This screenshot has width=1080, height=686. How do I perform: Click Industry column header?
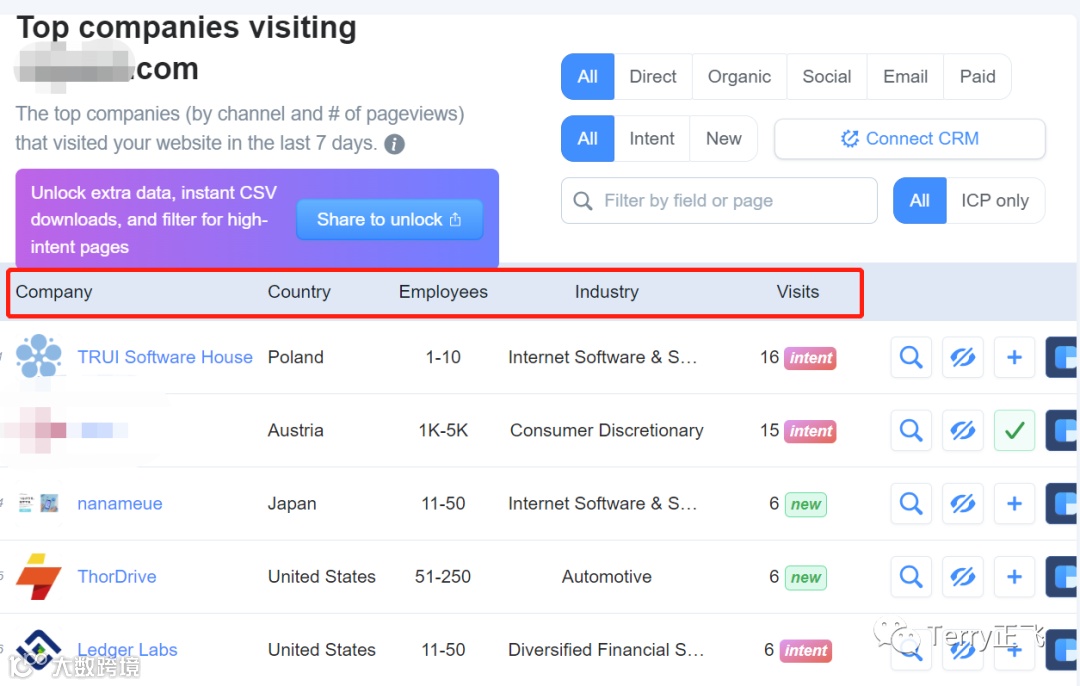[607, 292]
